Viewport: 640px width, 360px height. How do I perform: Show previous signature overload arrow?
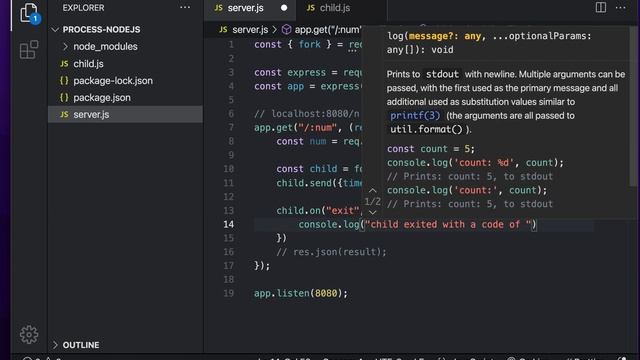point(372,191)
